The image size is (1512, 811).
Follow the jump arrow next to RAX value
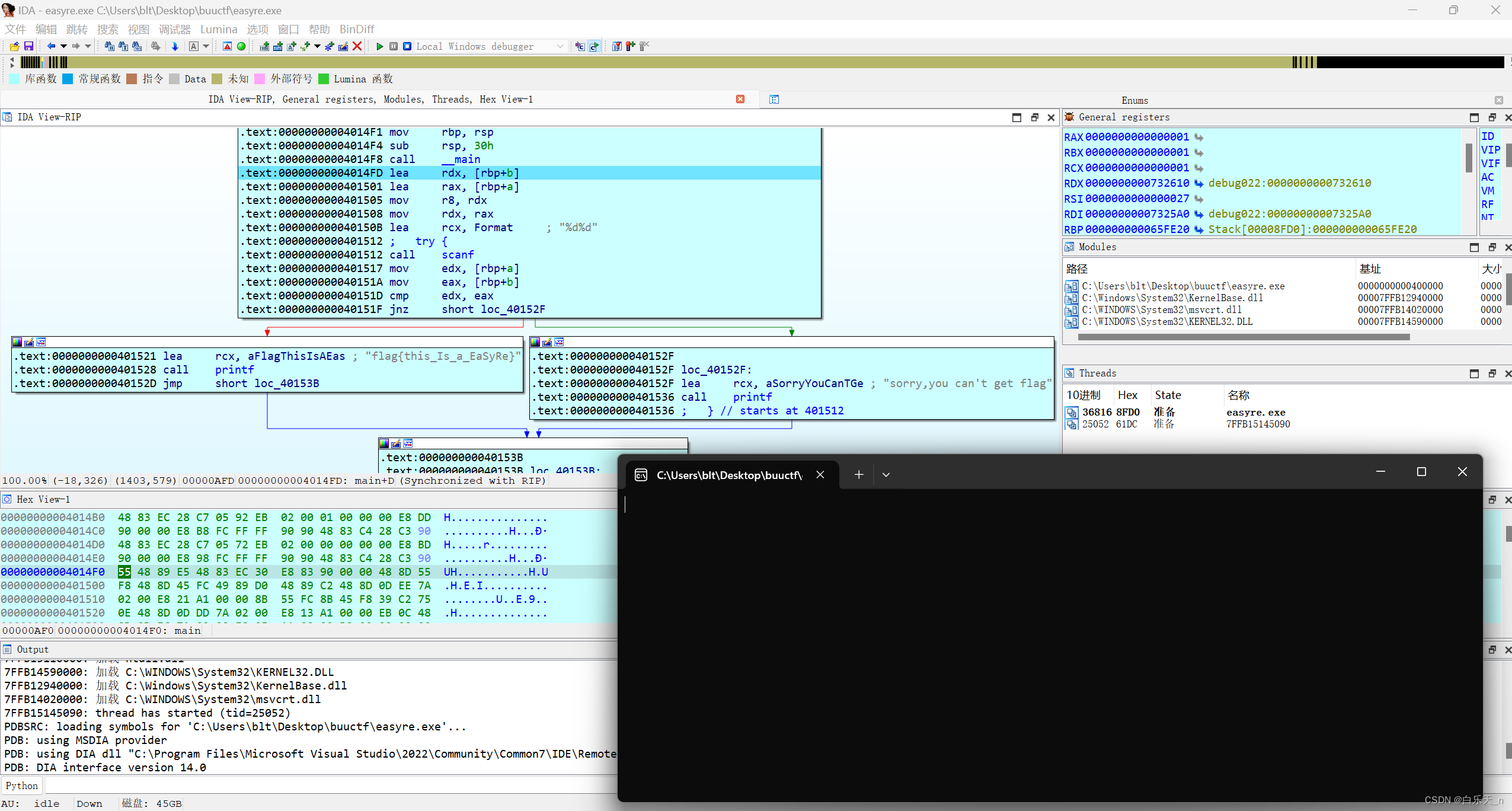pyautogui.click(x=1198, y=137)
